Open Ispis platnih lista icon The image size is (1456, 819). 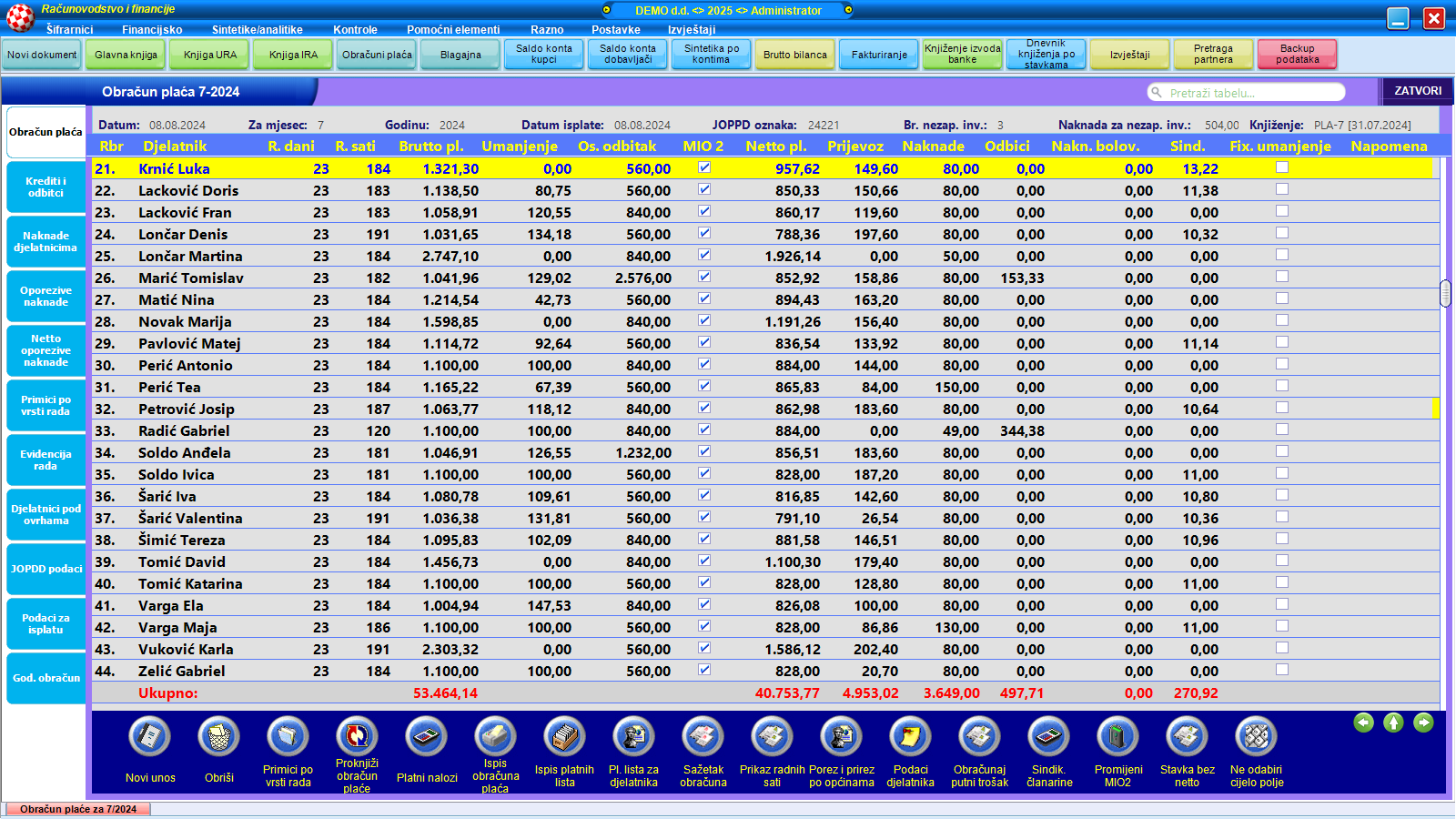(564, 737)
